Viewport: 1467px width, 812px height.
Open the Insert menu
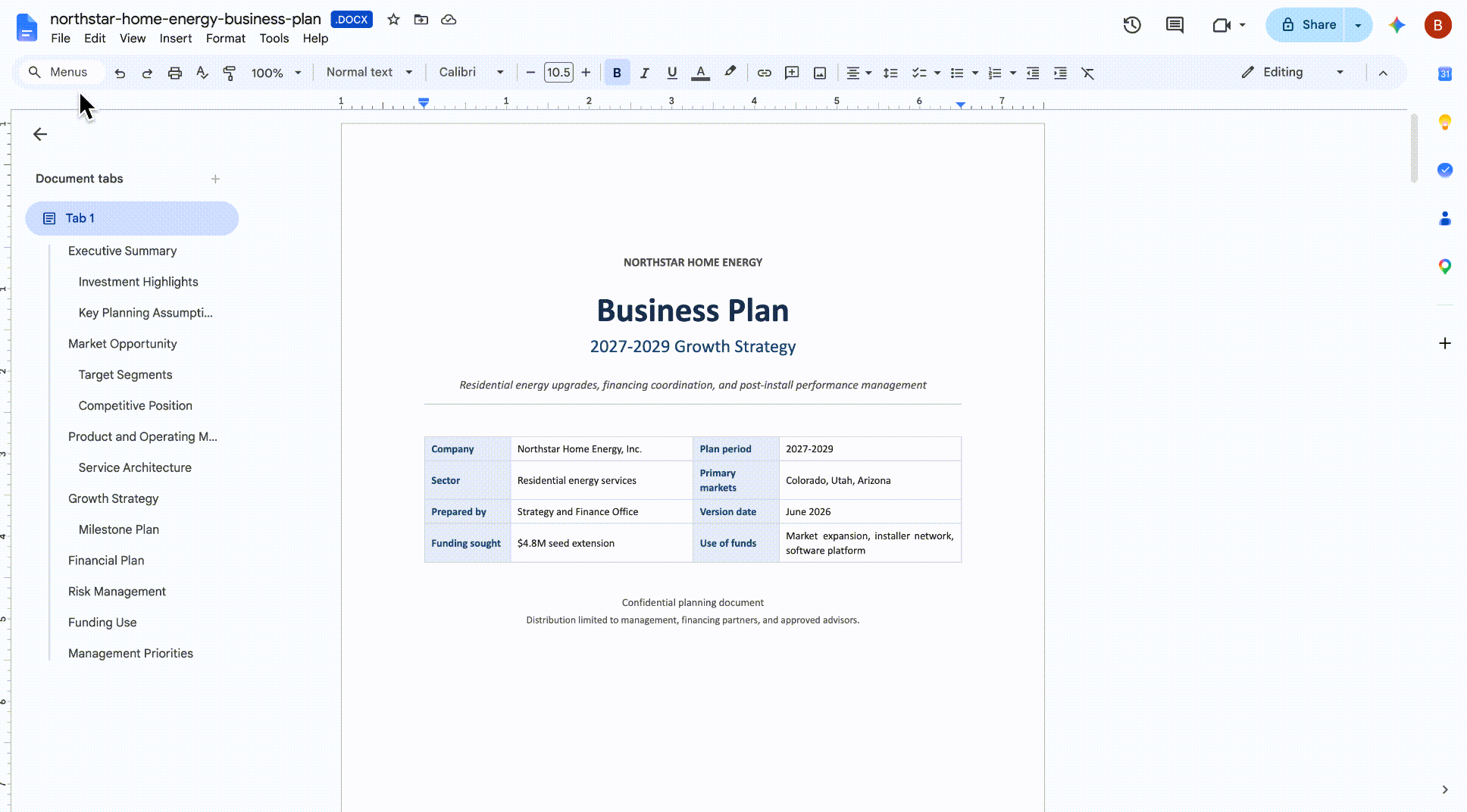(175, 39)
